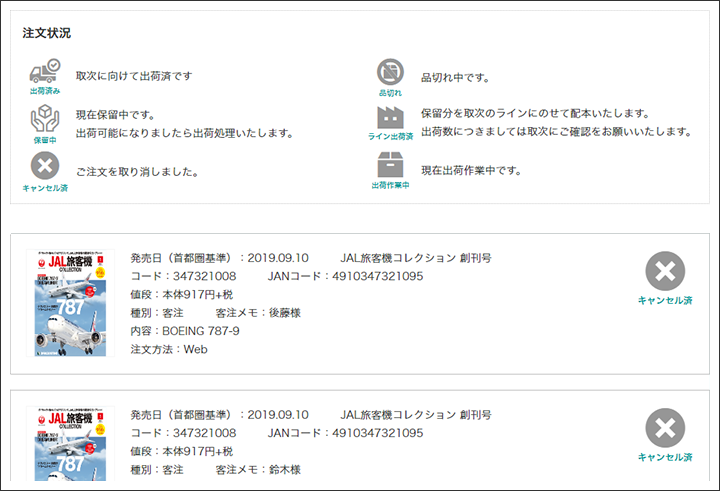Select text 現在出荷作業中です。
Viewport: 720px width, 491px height.
472,170
